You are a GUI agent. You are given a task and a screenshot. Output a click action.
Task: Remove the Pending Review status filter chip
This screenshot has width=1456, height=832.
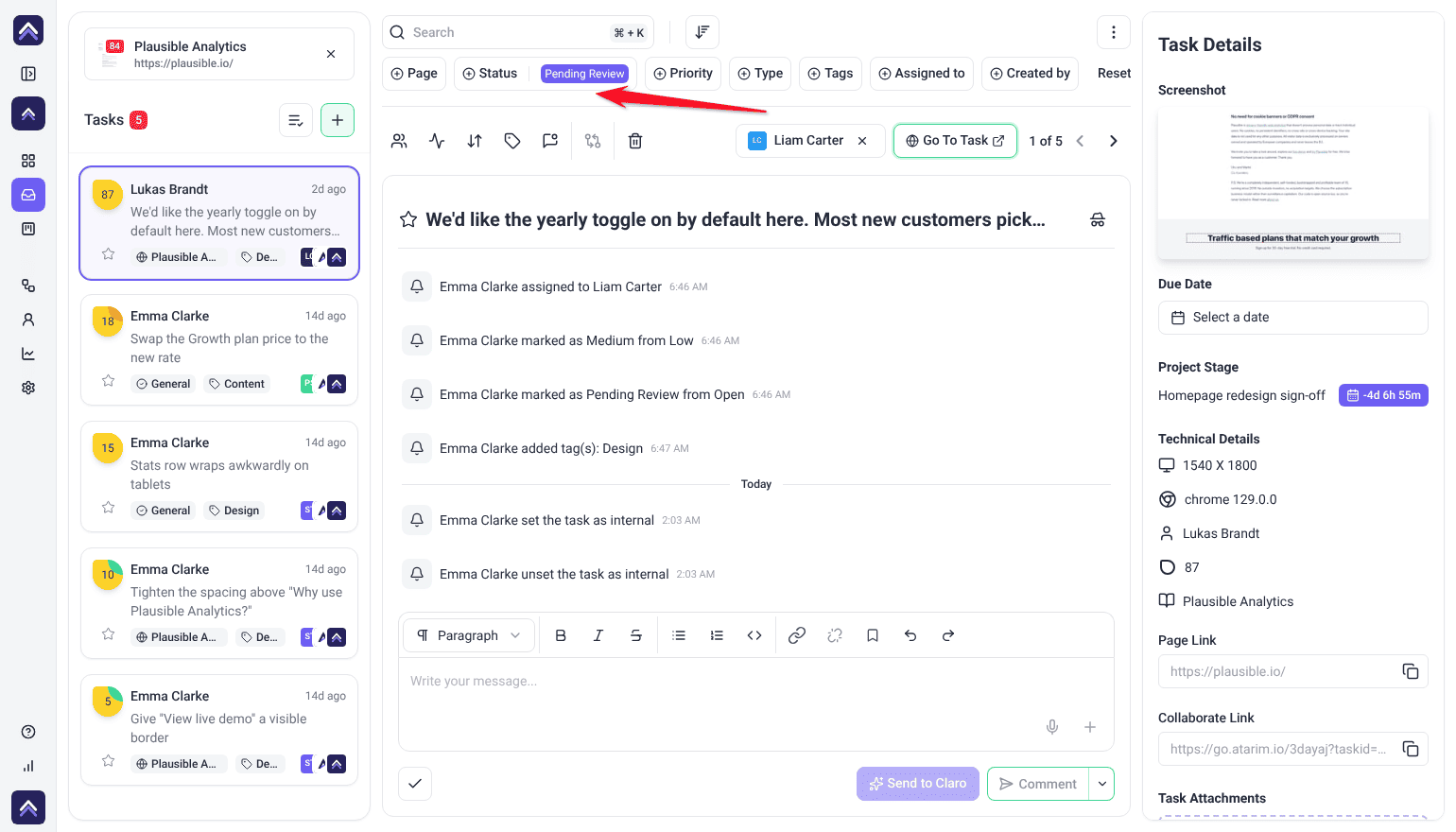pyautogui.click(x=584, y=74)
